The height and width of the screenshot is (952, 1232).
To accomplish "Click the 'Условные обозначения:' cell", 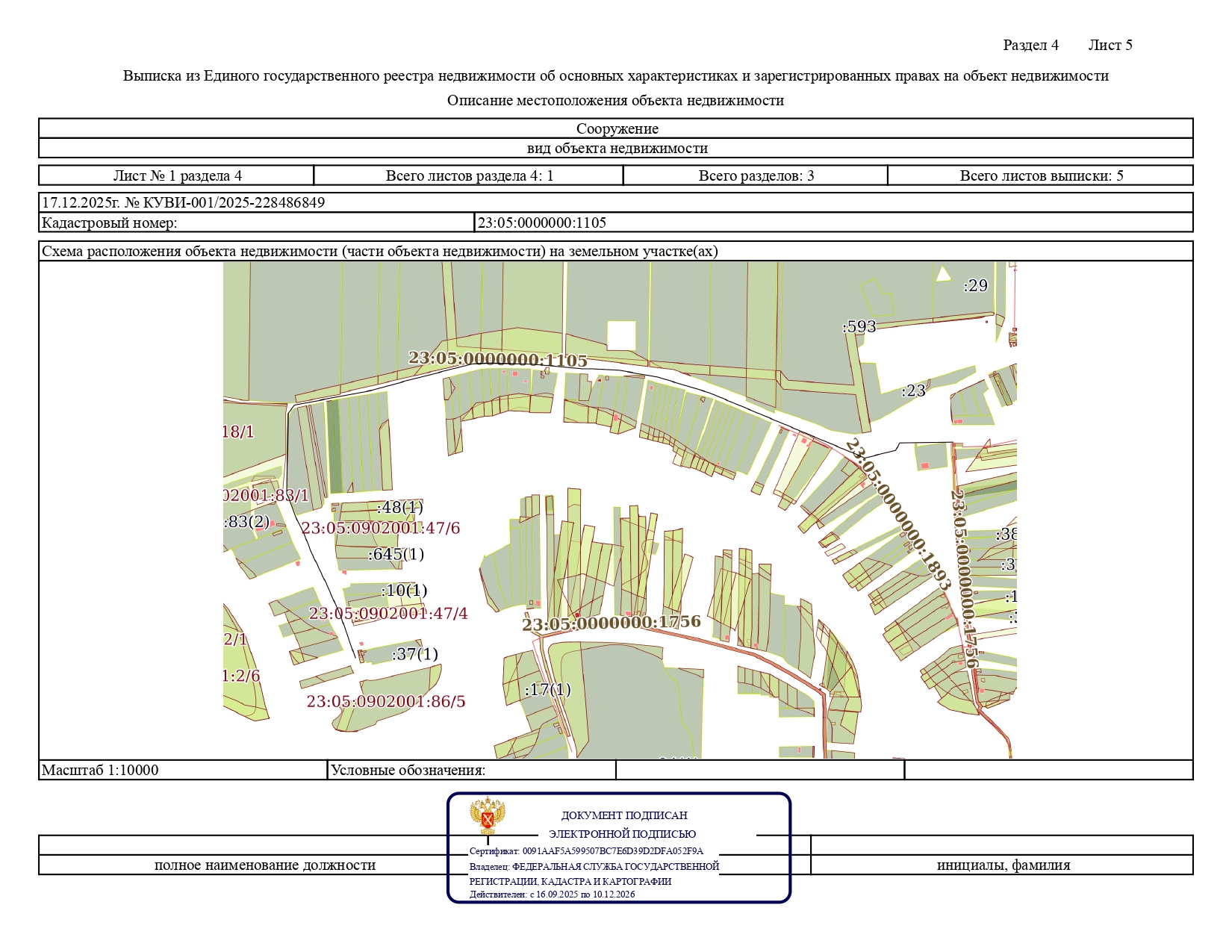I will tap(471, 770).
